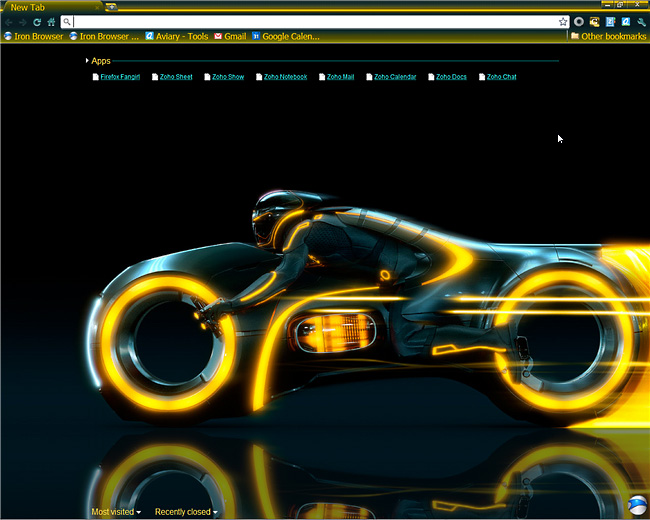Click the new tab button
650x520 pixels.
111,7
